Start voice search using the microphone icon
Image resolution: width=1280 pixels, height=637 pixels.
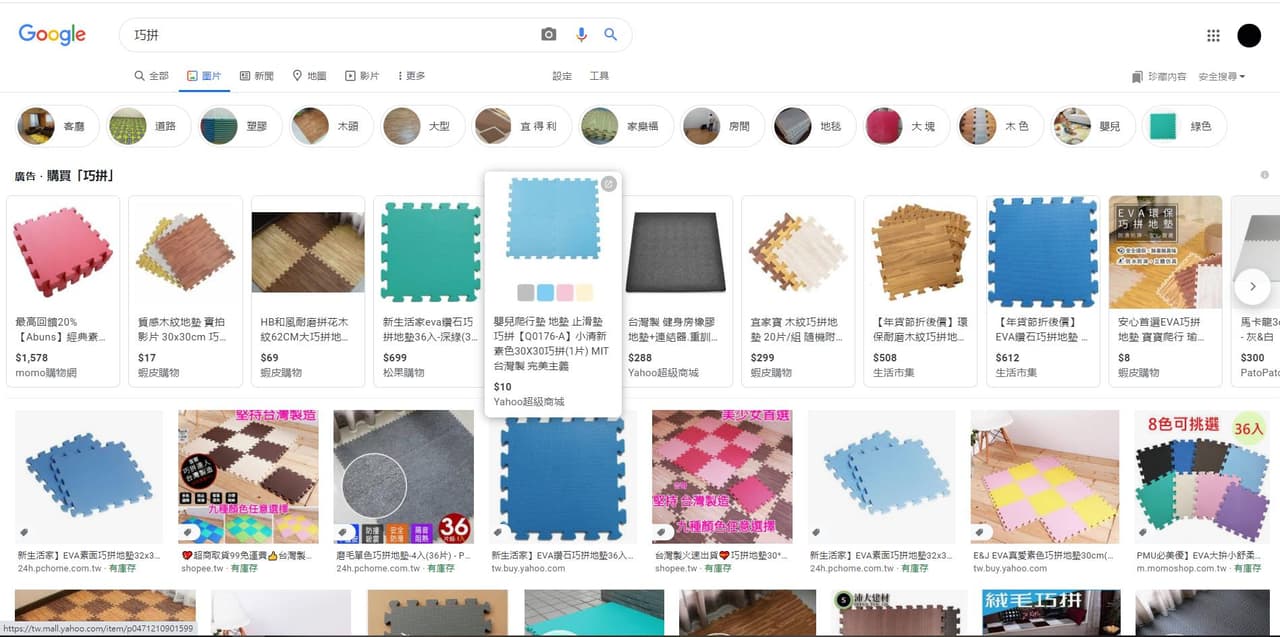click(581, 34)
